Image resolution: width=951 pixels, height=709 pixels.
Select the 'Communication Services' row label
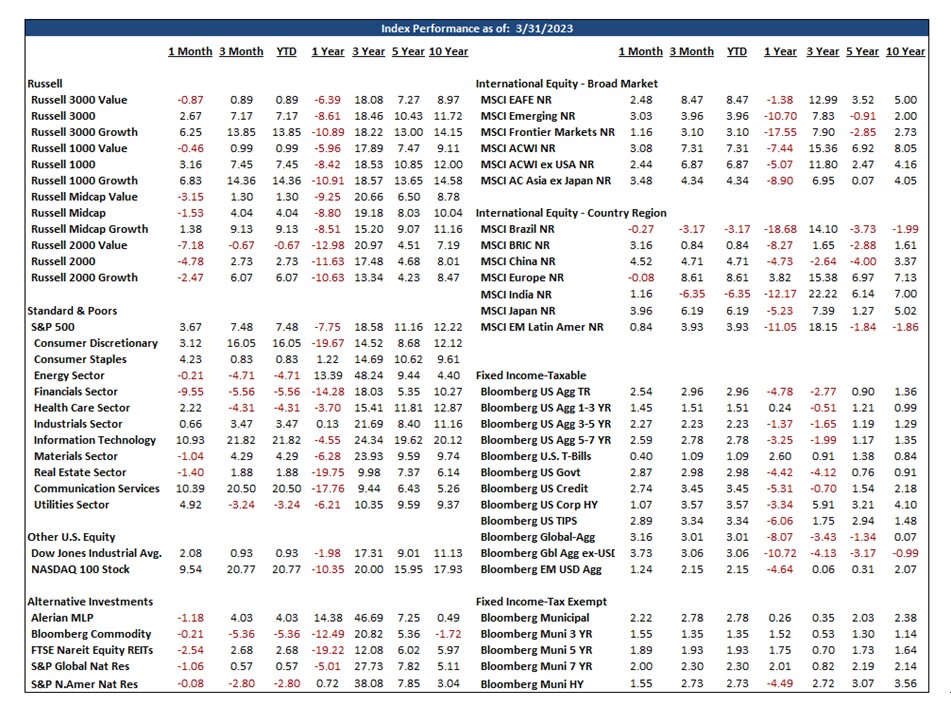point(97,489)
